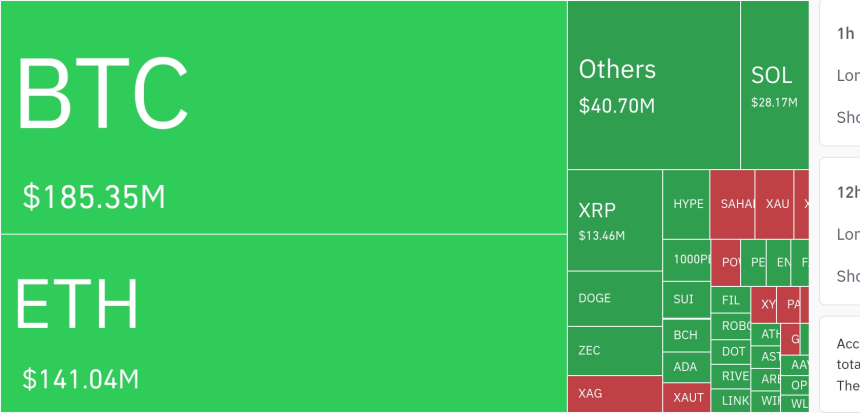The width and height of the screenshot is (860, 413).
Task: Click the red SAHARA tile
Action: pyautogui.click(x=732, y=204)
